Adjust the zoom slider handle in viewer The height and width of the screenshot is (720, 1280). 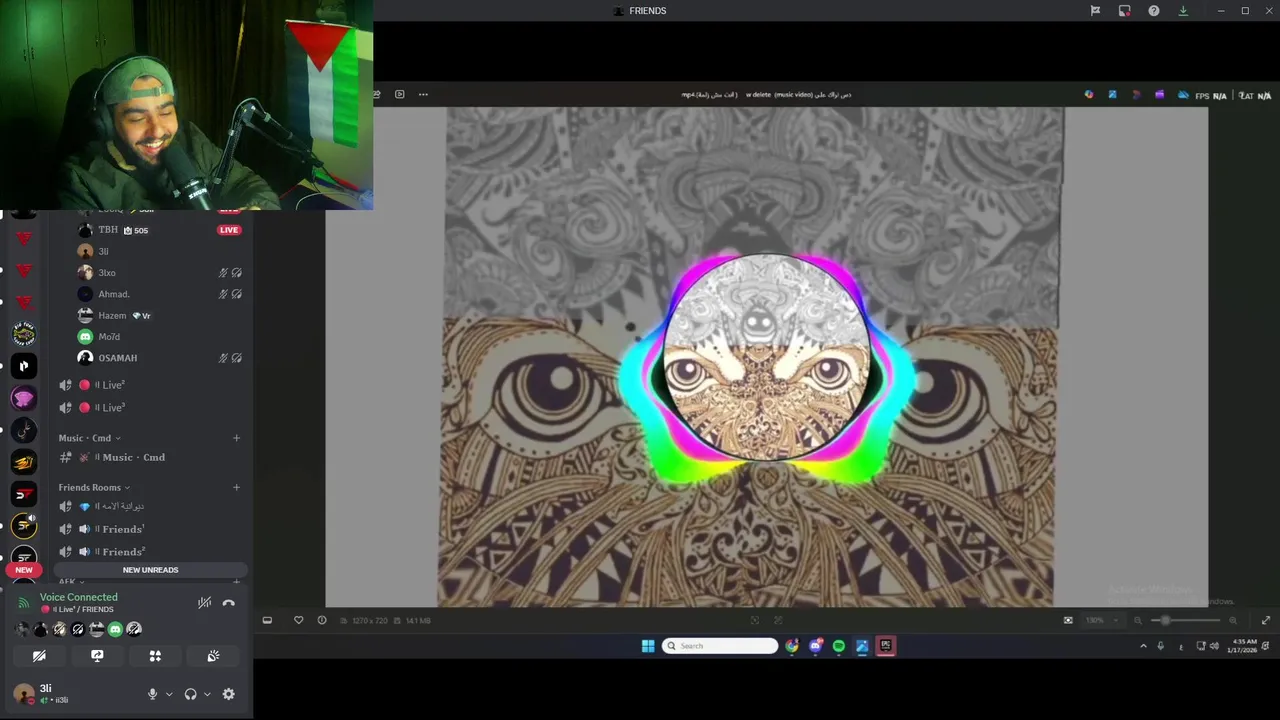click(x=1165, y=621)
